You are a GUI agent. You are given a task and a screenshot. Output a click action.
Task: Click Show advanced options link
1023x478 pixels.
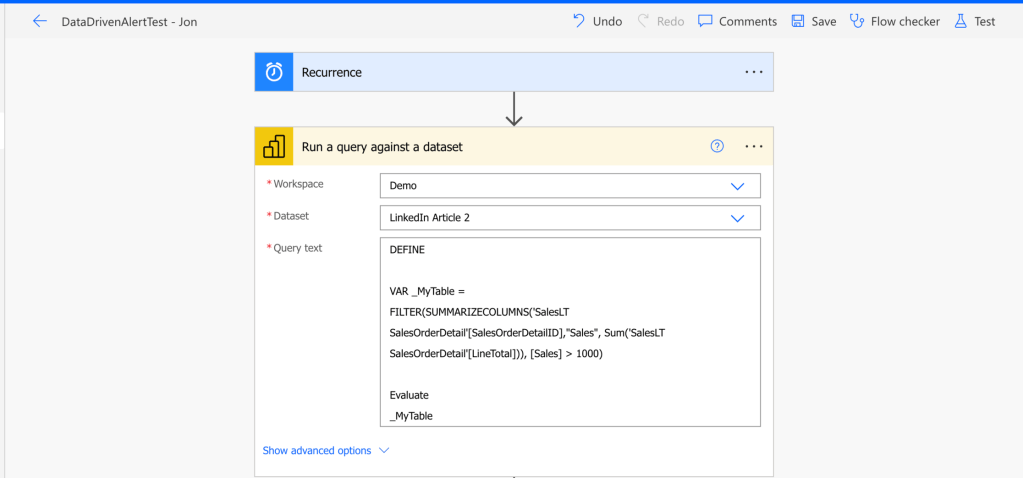[316, 451]
